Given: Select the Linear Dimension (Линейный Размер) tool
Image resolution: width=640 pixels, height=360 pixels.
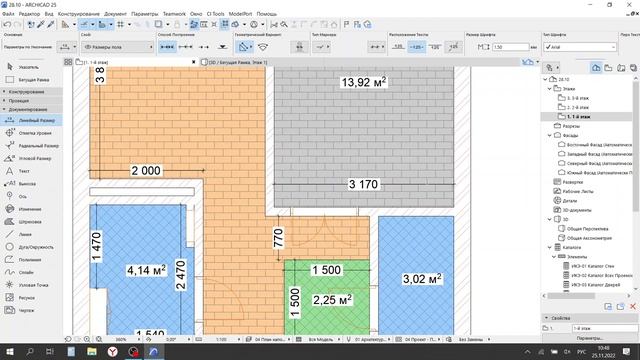Looking at the screenshot, I should 31,120.
